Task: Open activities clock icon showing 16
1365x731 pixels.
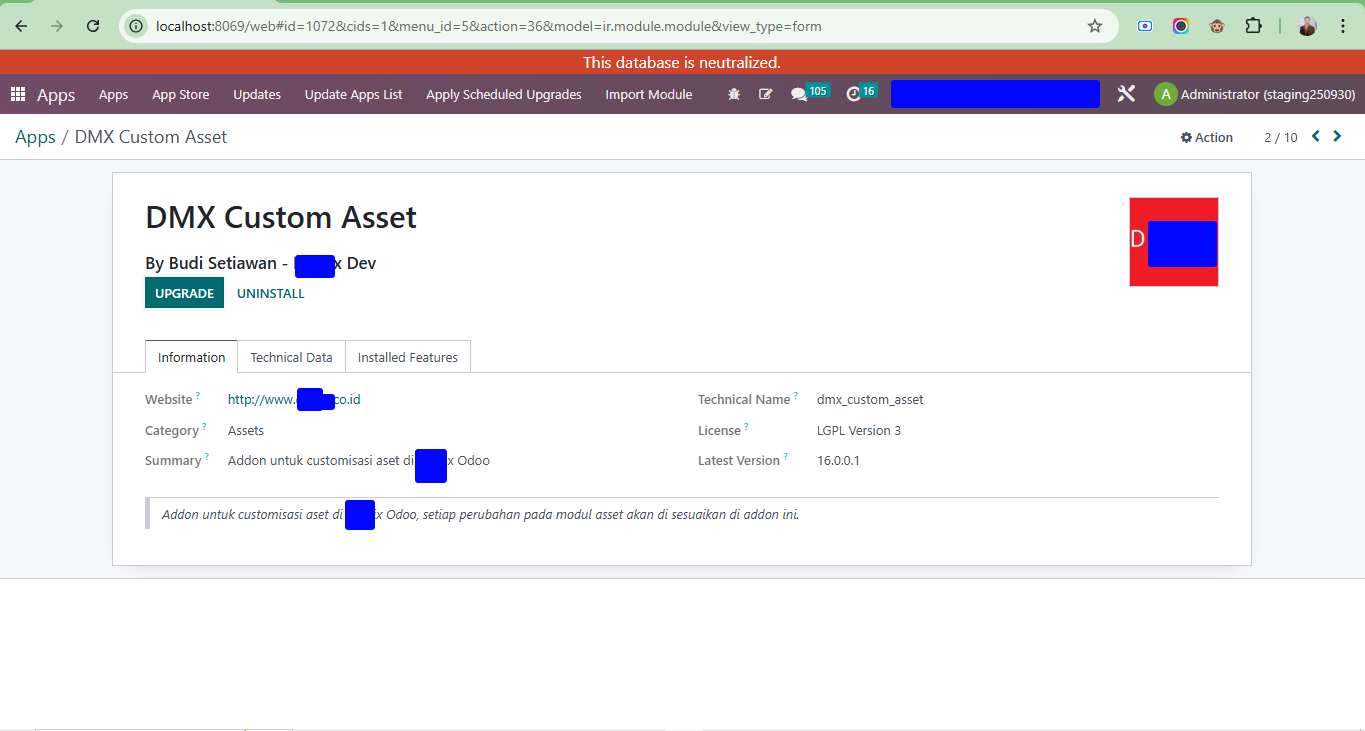Action: [861, 93]
